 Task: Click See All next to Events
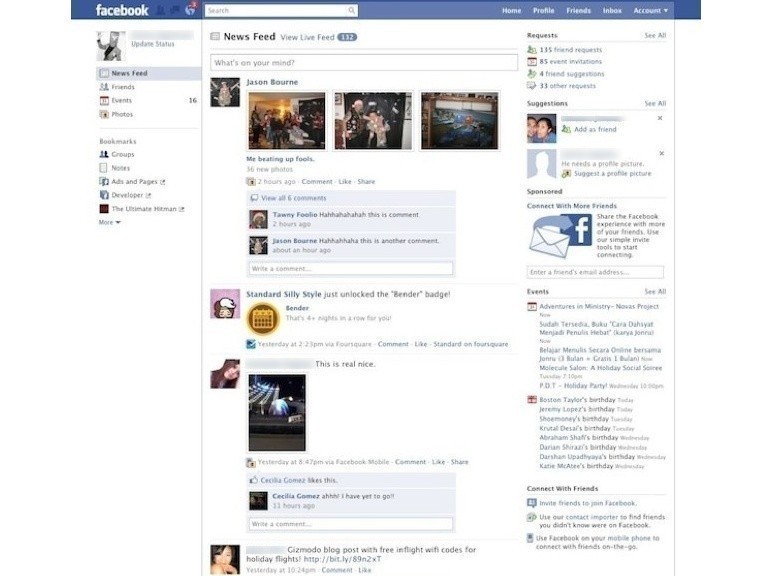coord(655,292)
